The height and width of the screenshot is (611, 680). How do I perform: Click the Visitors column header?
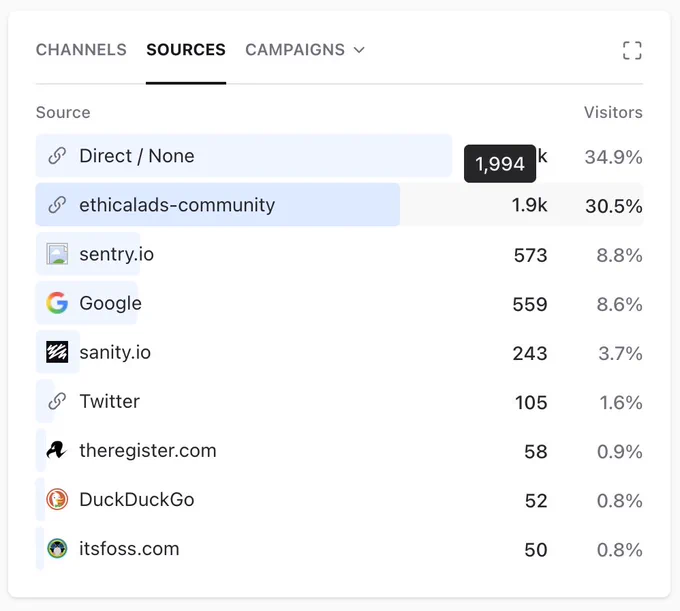point(613,112)
